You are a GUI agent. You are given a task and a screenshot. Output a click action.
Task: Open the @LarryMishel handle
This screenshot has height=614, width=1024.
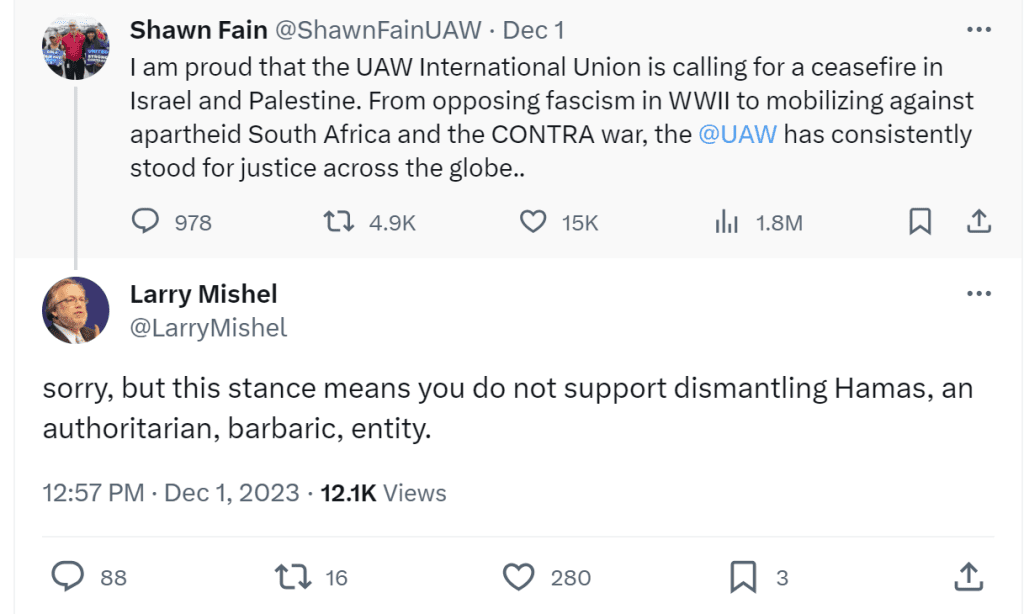point(208,328)
